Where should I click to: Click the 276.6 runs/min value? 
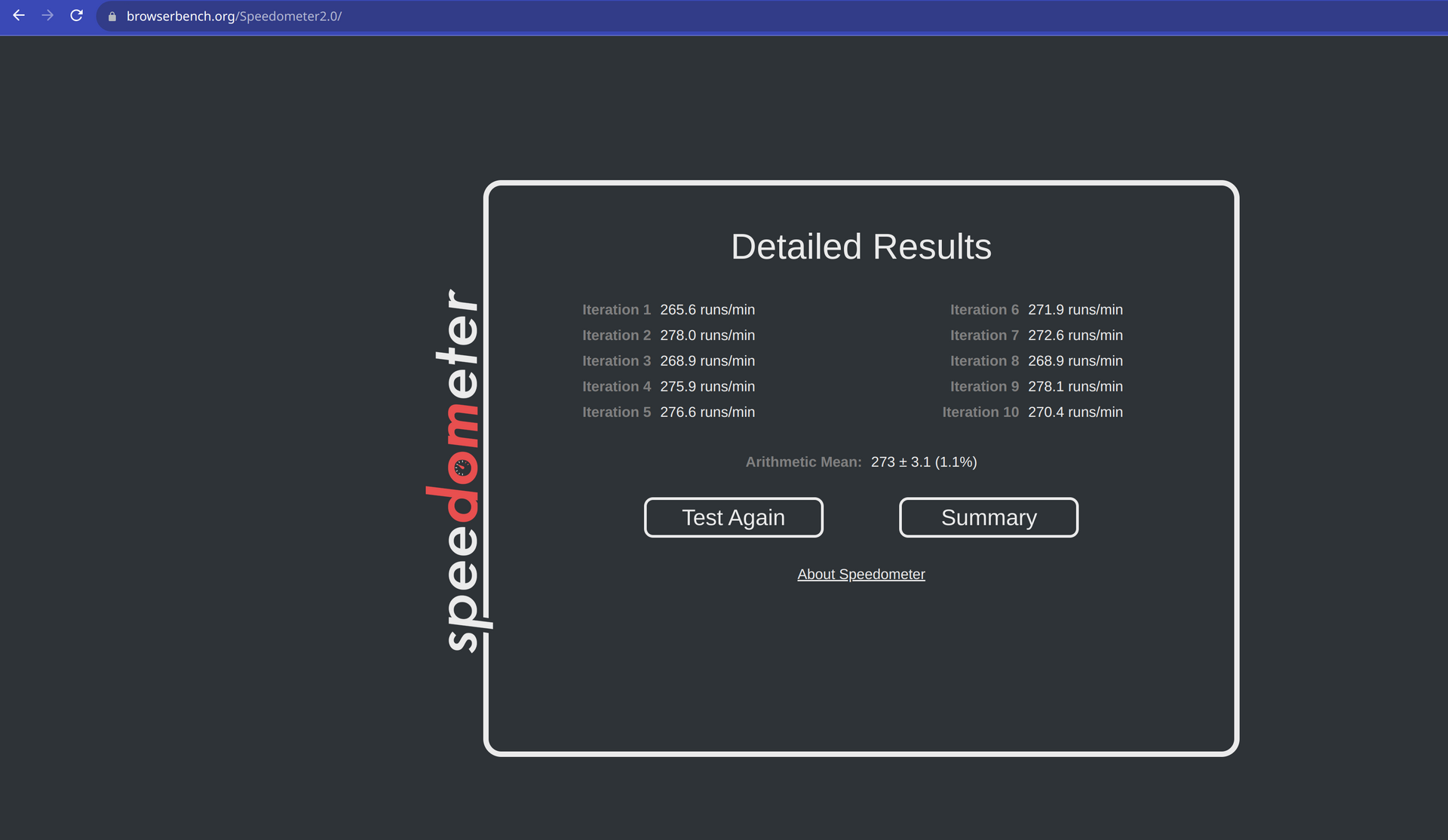coord(707,412)
